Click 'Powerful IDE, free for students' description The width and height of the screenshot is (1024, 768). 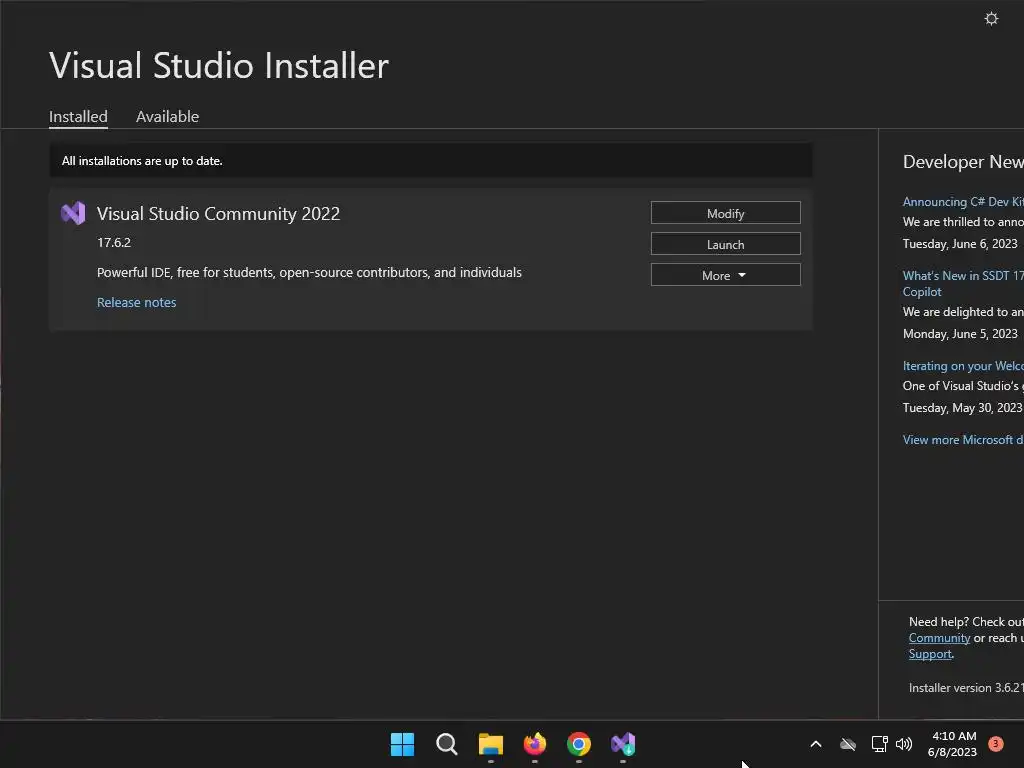309,272
